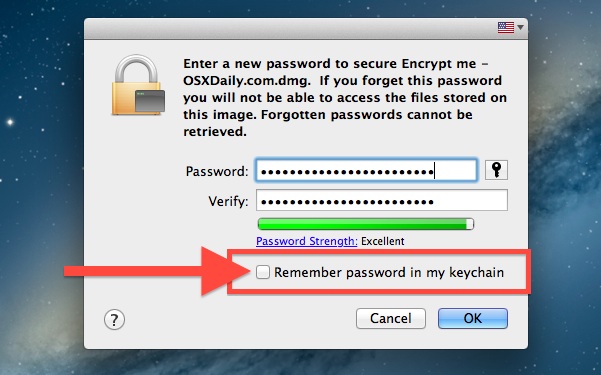Click the US flag input source icon
Screen dimensions: 601x375
pos(506,28)
